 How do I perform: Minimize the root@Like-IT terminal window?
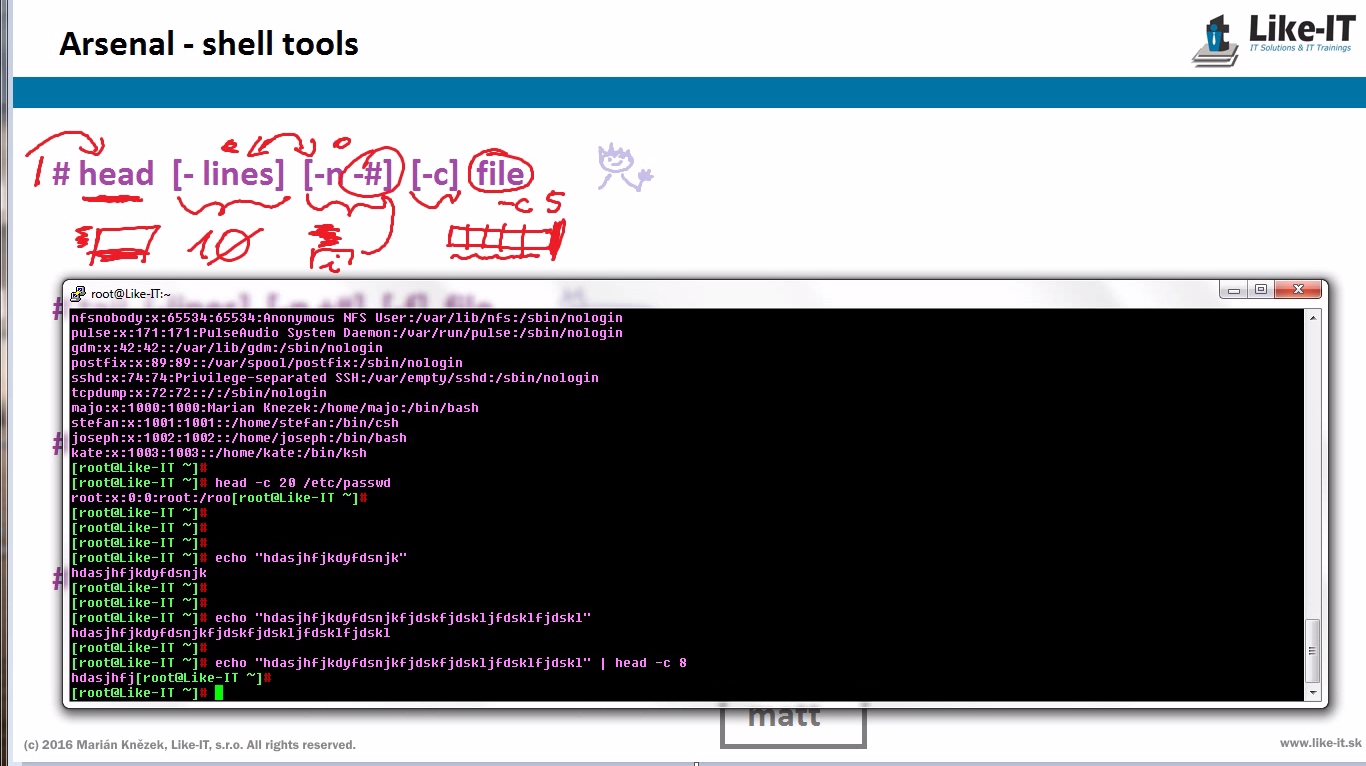(x=1235, y=290)
